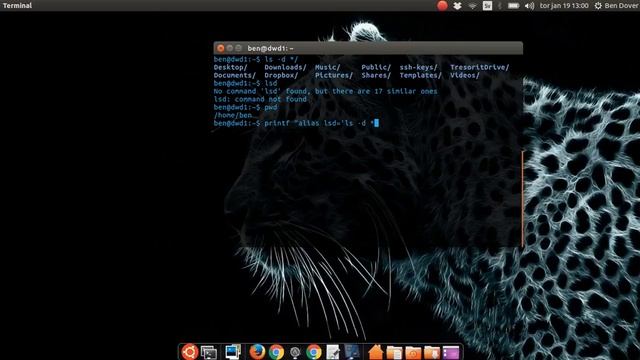The width and height of the screenshot is (640, 360).
Task: Click the 'lsd: command not found' line
Action: (x=260, y=99)
